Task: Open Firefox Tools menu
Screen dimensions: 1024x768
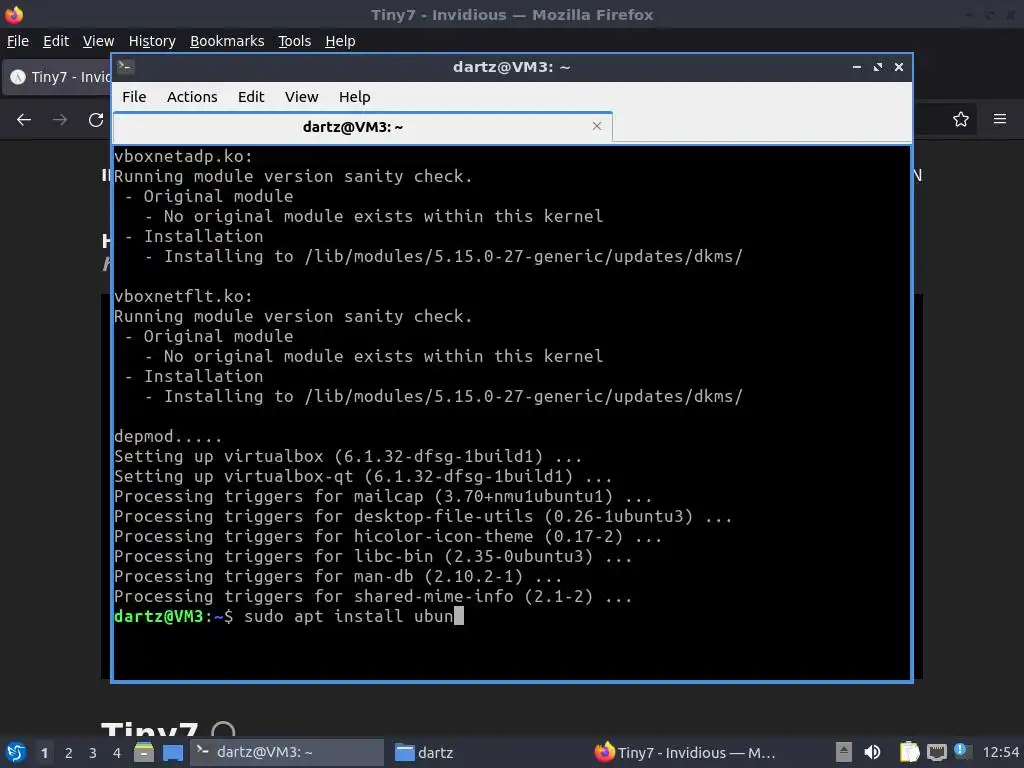Action: point(295,41)
